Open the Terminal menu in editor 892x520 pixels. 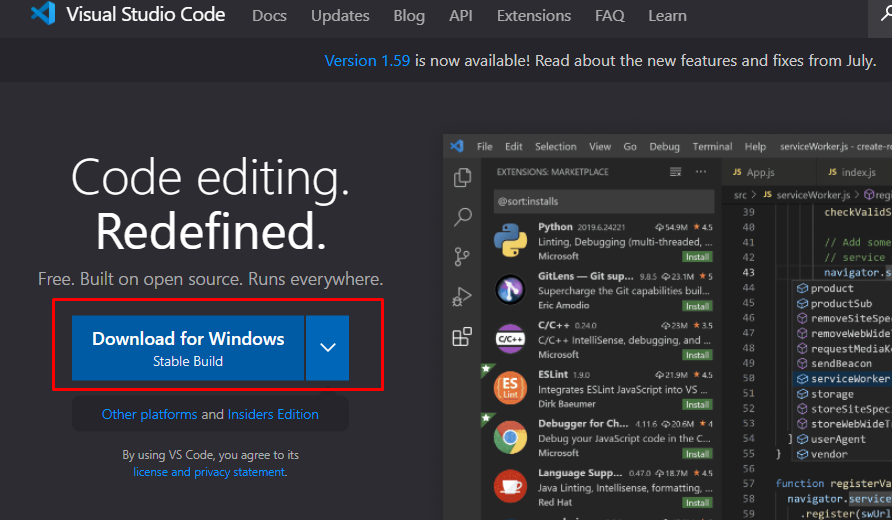pyautogui.click(x=712, y=146)
